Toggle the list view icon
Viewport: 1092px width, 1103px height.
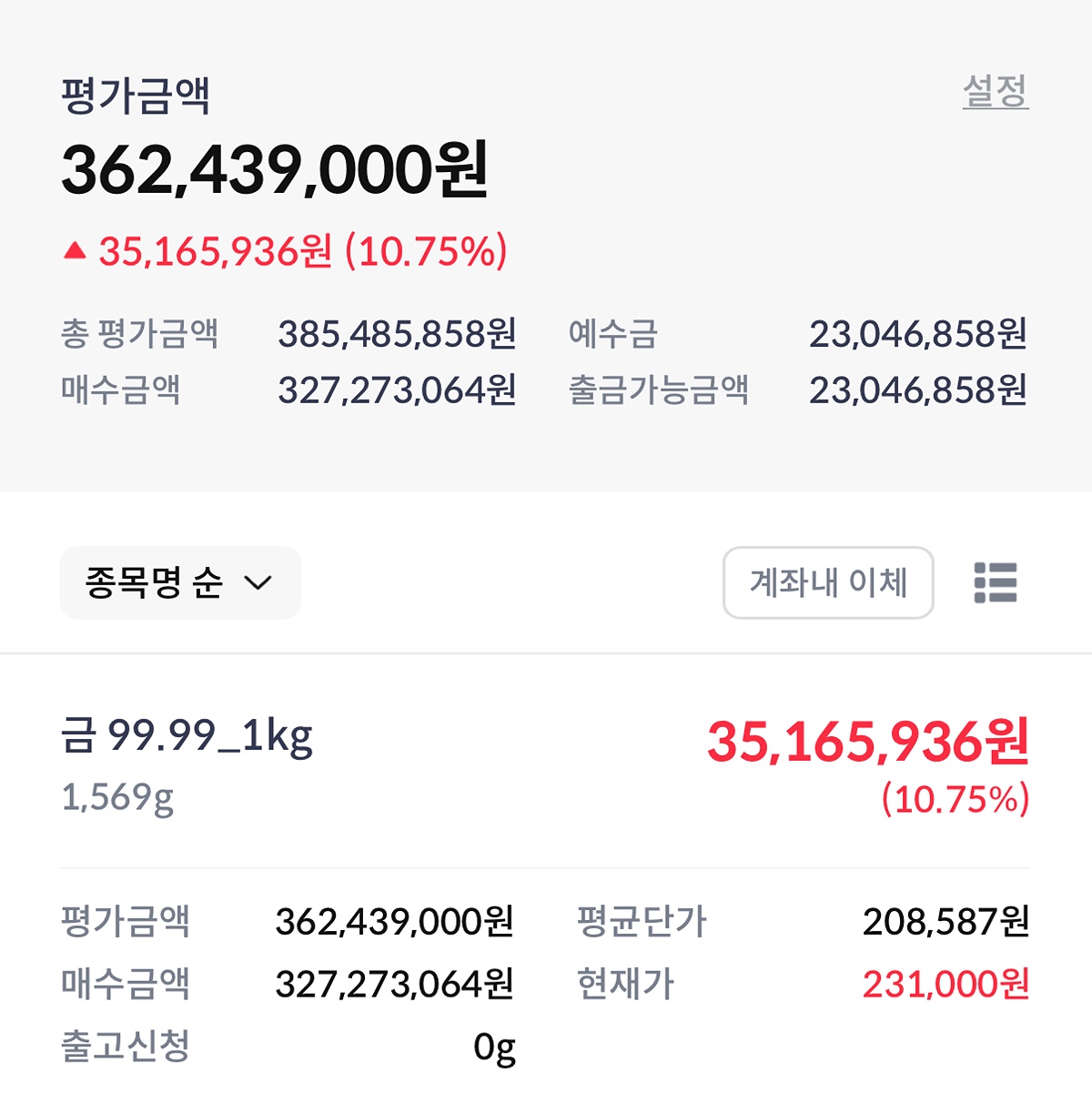[996, 582]
